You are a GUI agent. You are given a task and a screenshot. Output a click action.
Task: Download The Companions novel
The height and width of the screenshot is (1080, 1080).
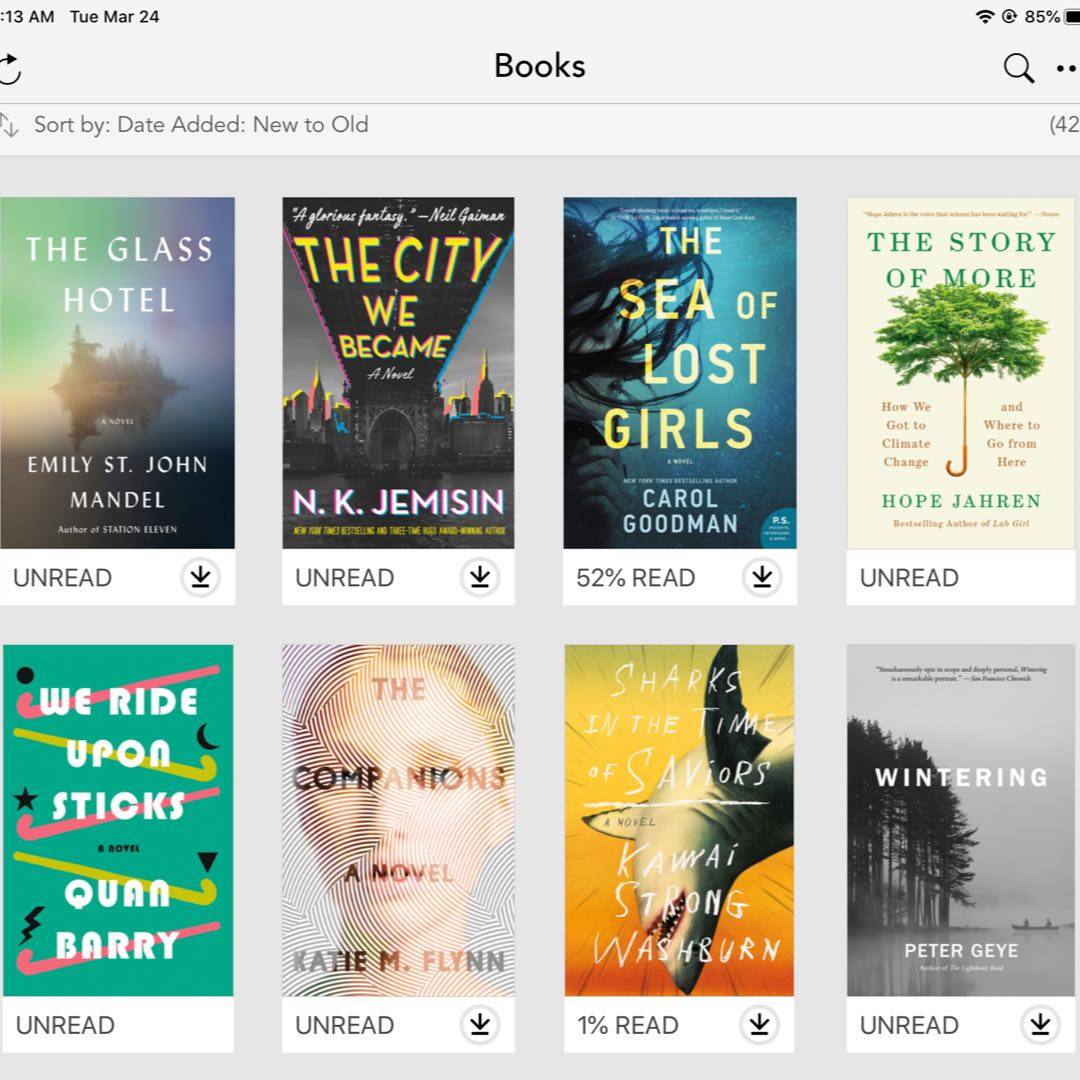point(480,1024)
